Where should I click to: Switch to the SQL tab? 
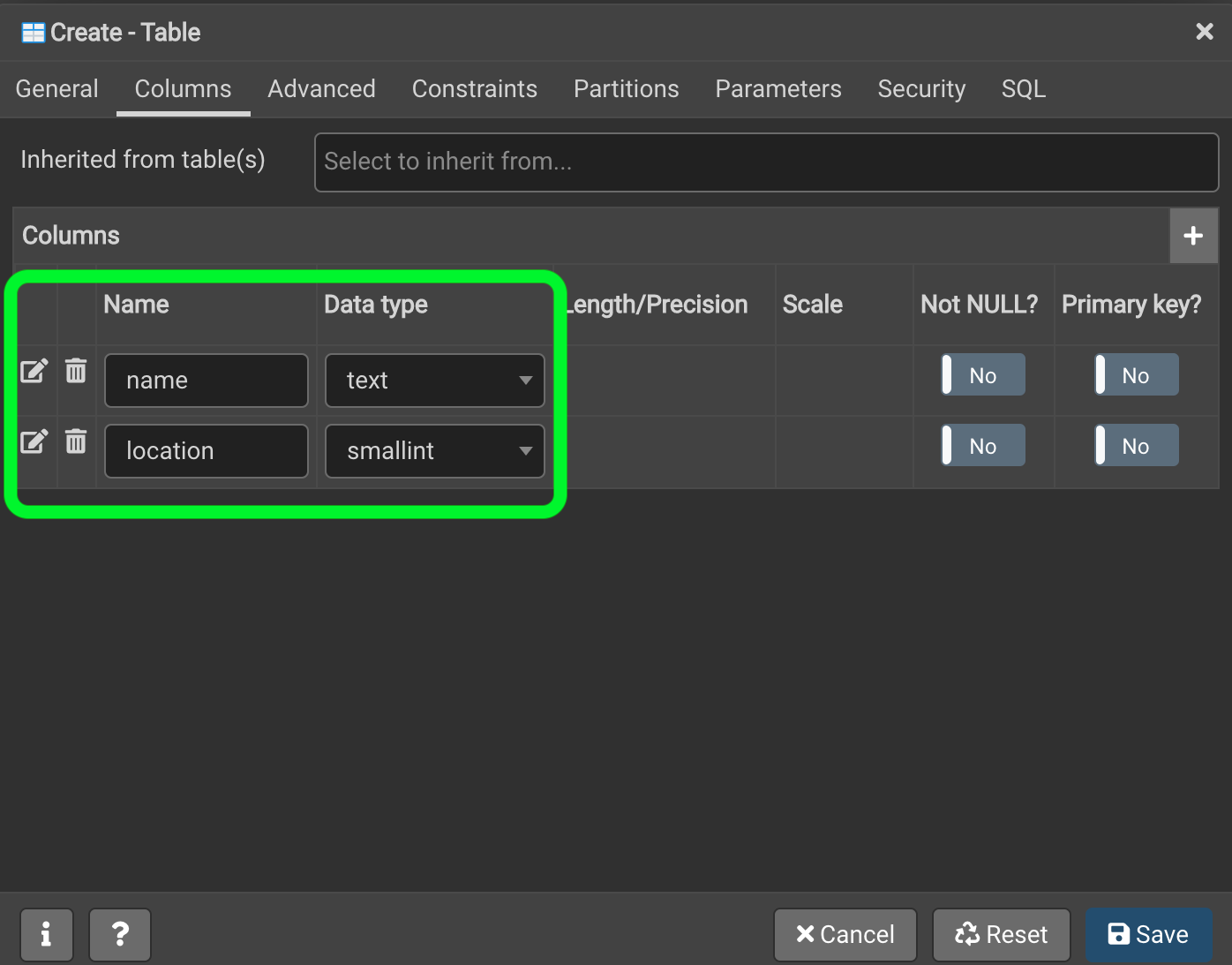point(1023,88)
